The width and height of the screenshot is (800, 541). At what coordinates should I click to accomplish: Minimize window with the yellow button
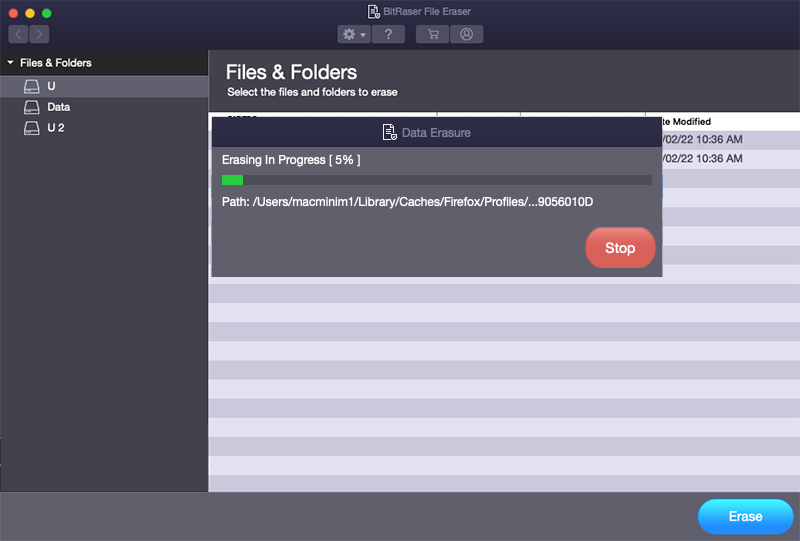[x=30, y=13]
